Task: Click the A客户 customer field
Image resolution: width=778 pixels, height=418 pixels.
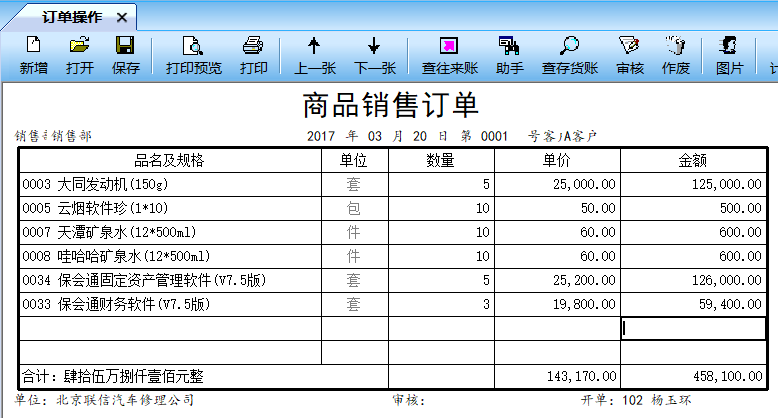Action: (580, 136)
